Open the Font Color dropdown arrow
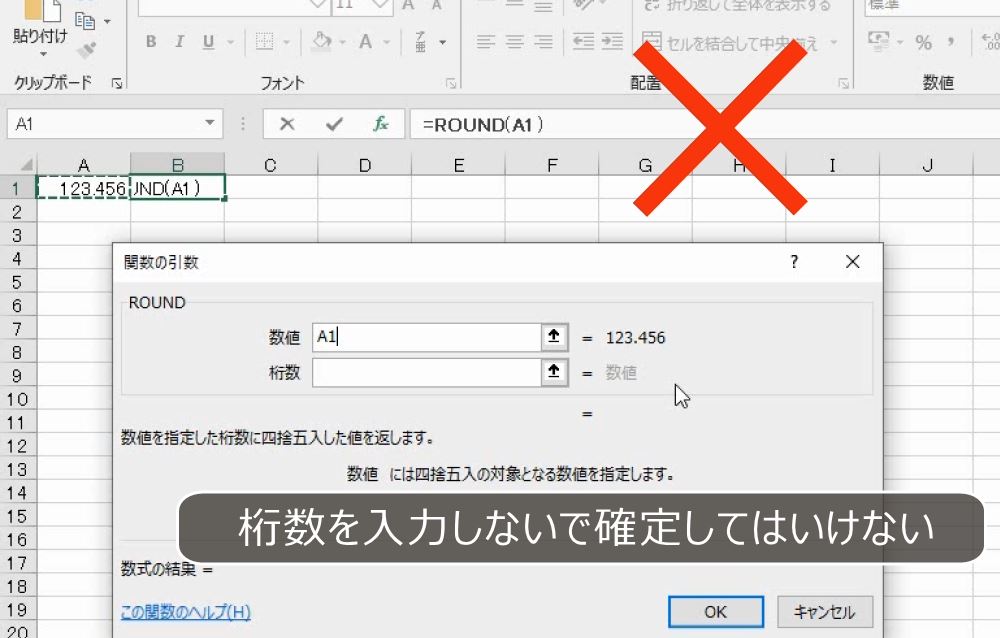Image resolution: width=1000 pixels, height=638 pixels. (x=386, y=43)
